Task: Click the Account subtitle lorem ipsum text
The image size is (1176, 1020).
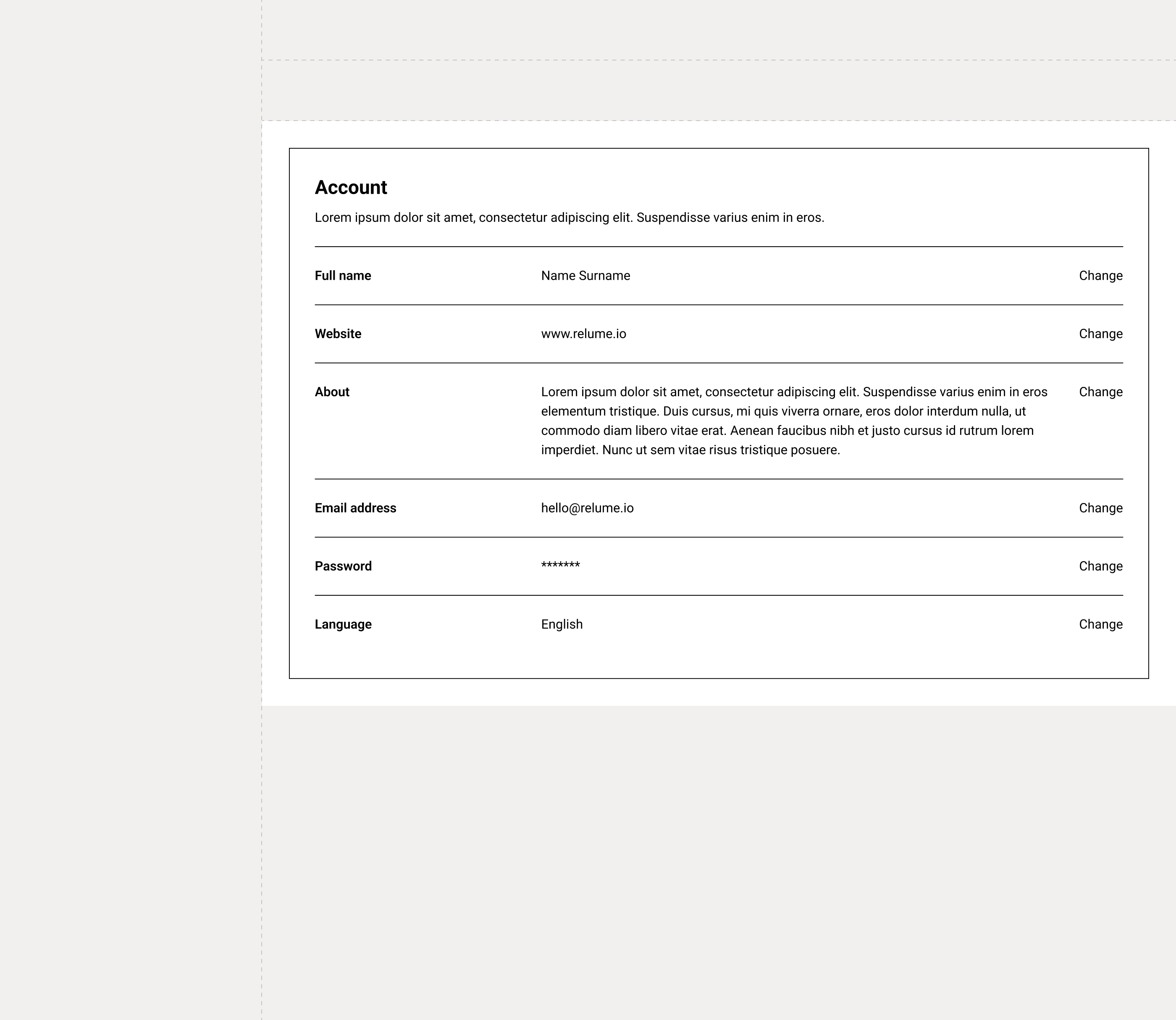Action: coord(570,218)
